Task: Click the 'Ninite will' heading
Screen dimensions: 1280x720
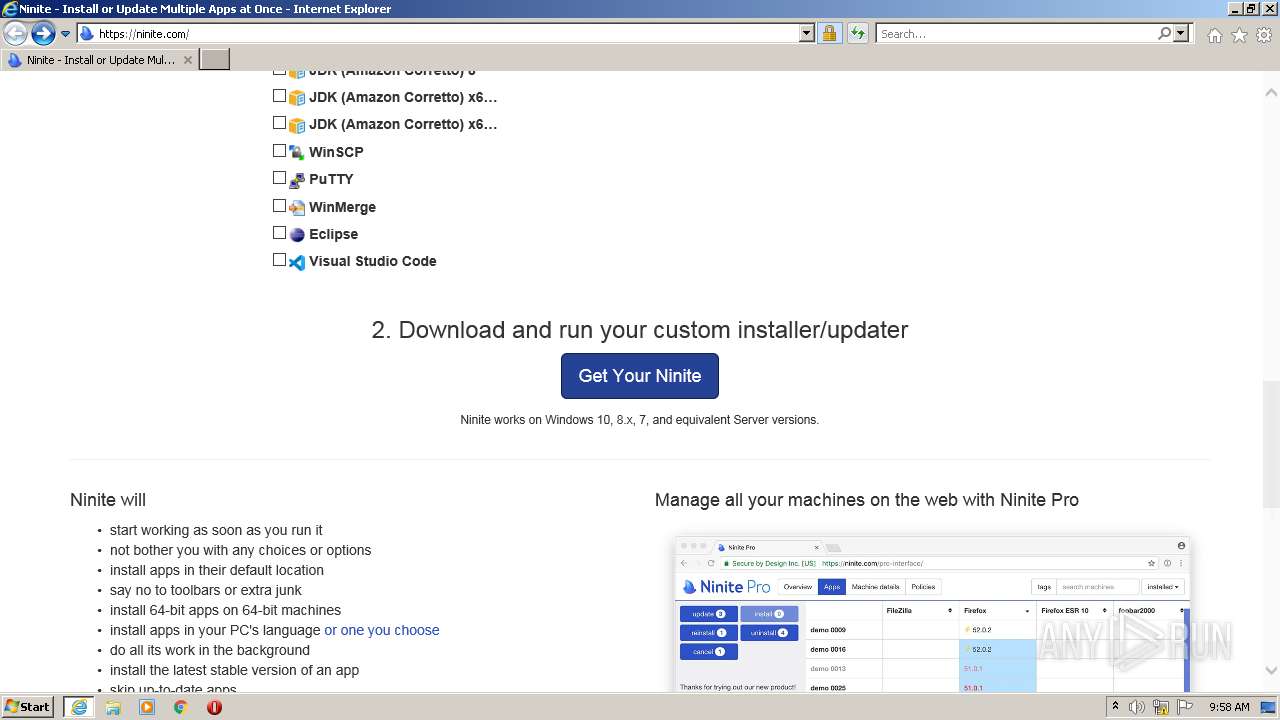Action: (x=108, y=500)
